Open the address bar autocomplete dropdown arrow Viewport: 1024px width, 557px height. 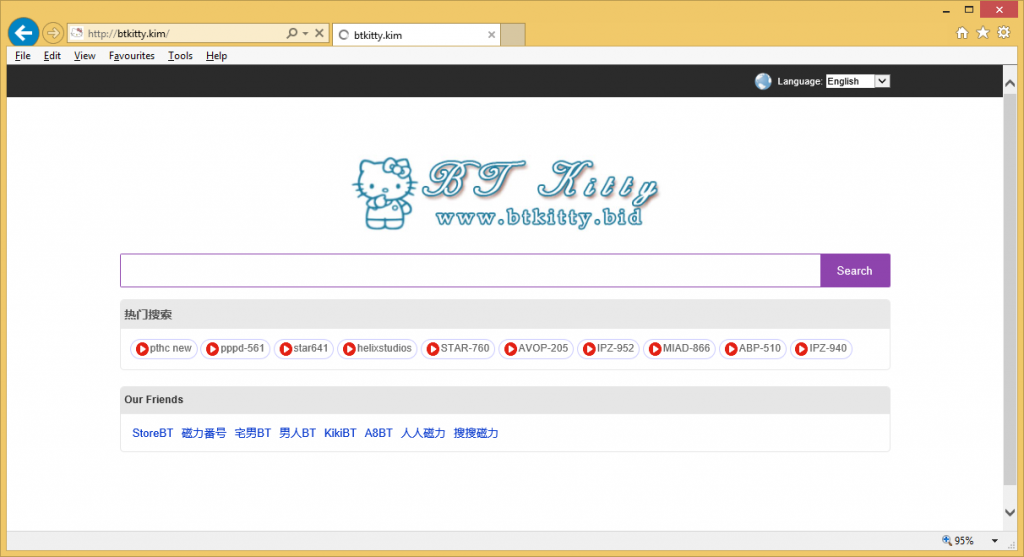305,33
